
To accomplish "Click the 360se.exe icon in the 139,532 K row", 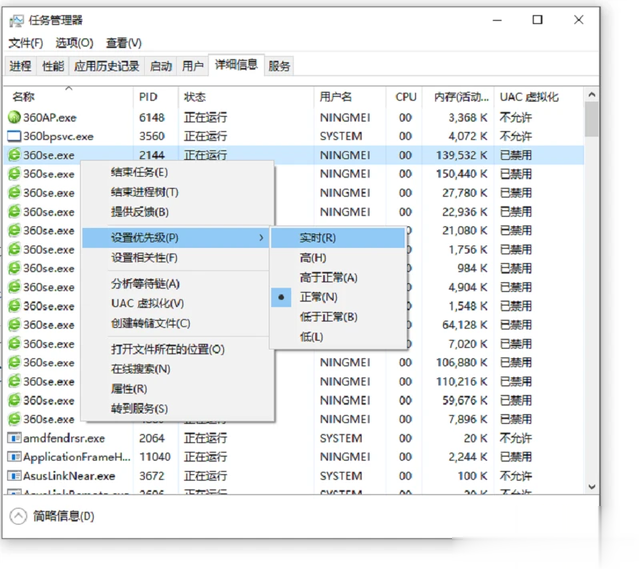I will (14, 155).
